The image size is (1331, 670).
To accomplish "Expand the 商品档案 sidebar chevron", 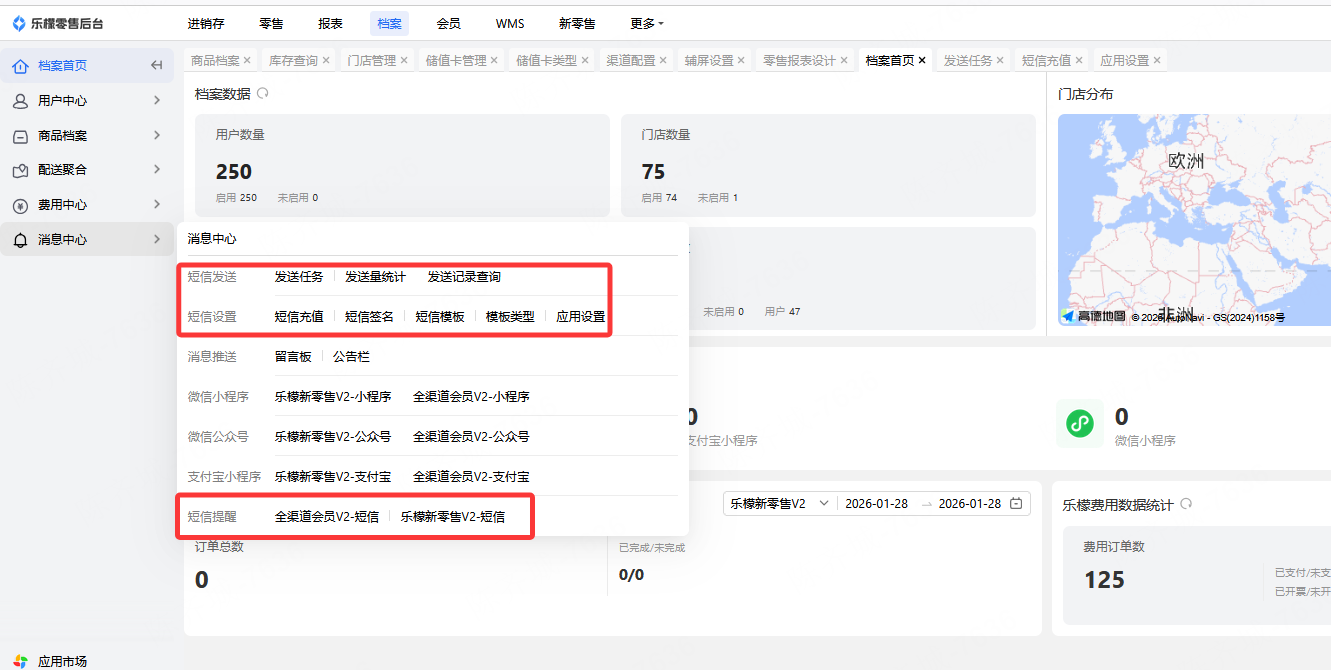I will pyautogui.click(x=157, y=136).
